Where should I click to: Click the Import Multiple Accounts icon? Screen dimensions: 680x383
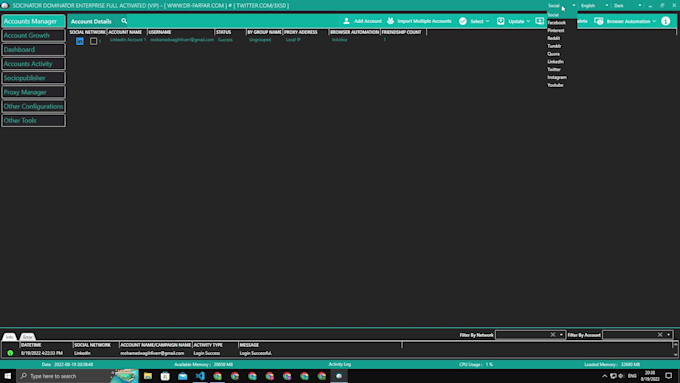coord(390,21)
